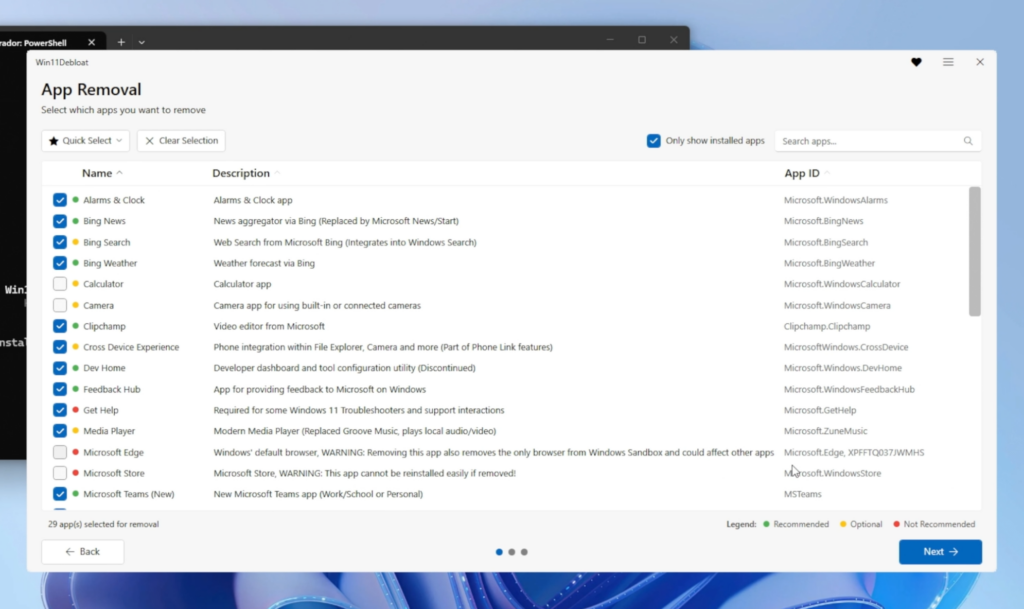This screenshot has width=1024, height=609.
Task: Uncheck the Cross Device Experience checkbox
Action: click(59, 347)
